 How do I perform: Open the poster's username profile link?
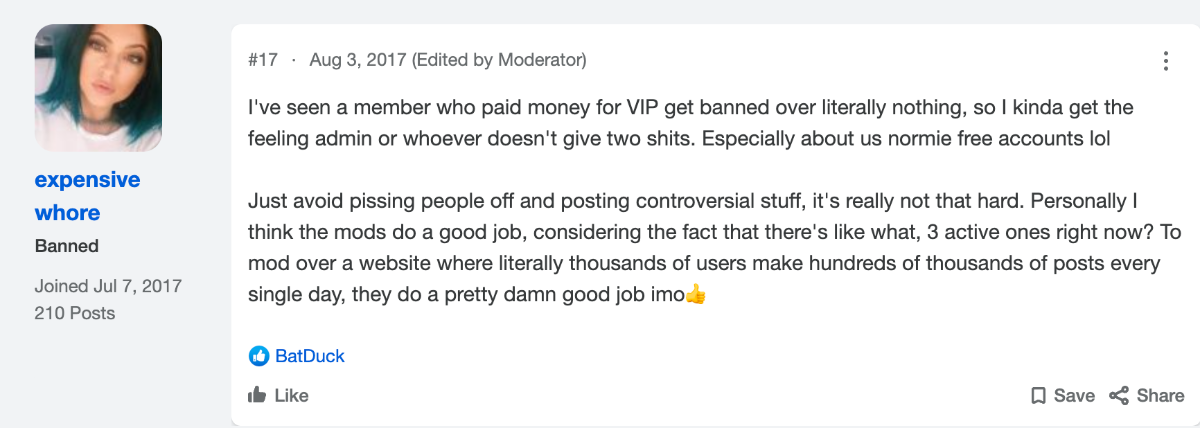pyautogui.click(x=88, y=196)
